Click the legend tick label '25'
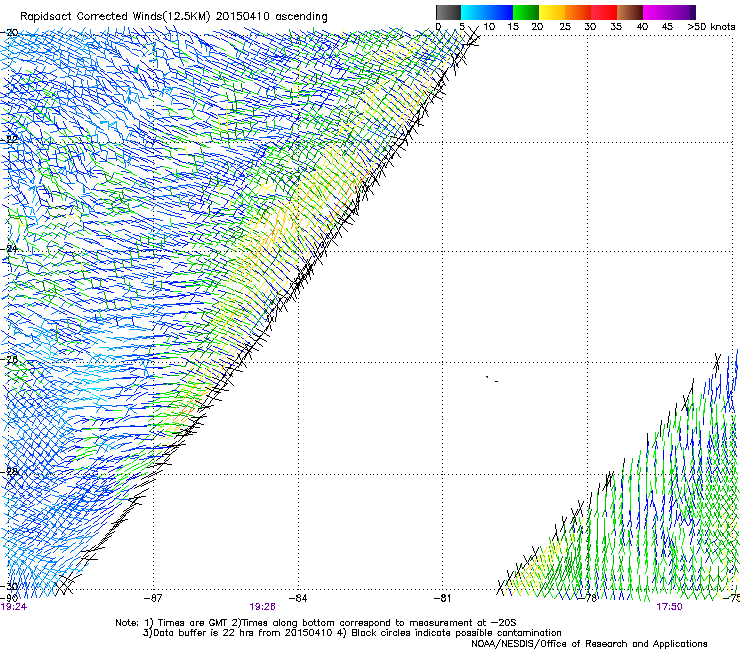Image resolution: width=740 pixels, height=650 pixels. 564,27
